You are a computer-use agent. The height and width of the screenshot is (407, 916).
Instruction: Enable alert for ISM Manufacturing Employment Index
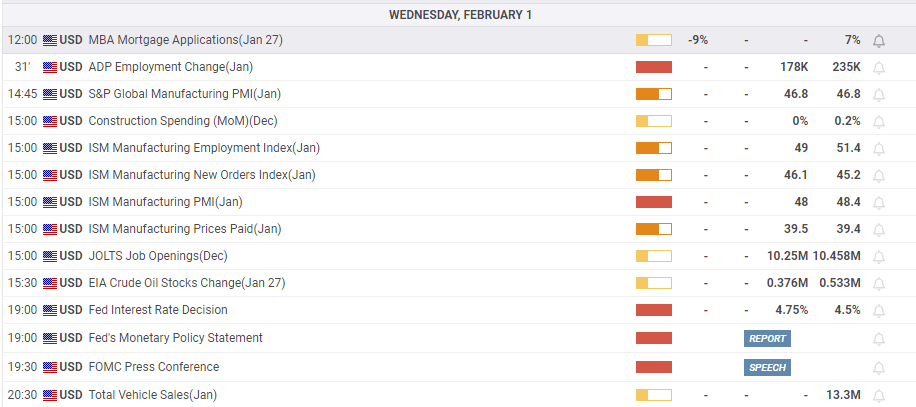tap(879, 148)
